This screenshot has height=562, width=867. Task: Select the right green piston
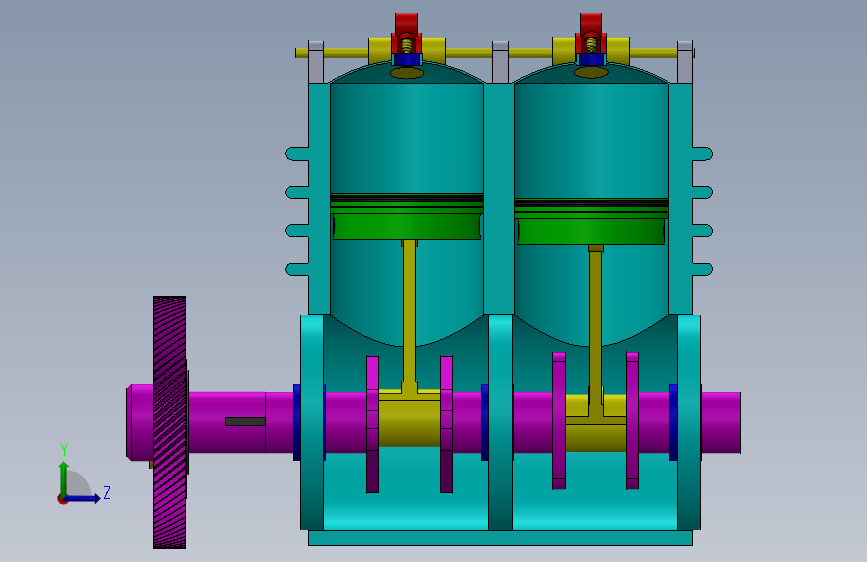(x=591, y=222)
